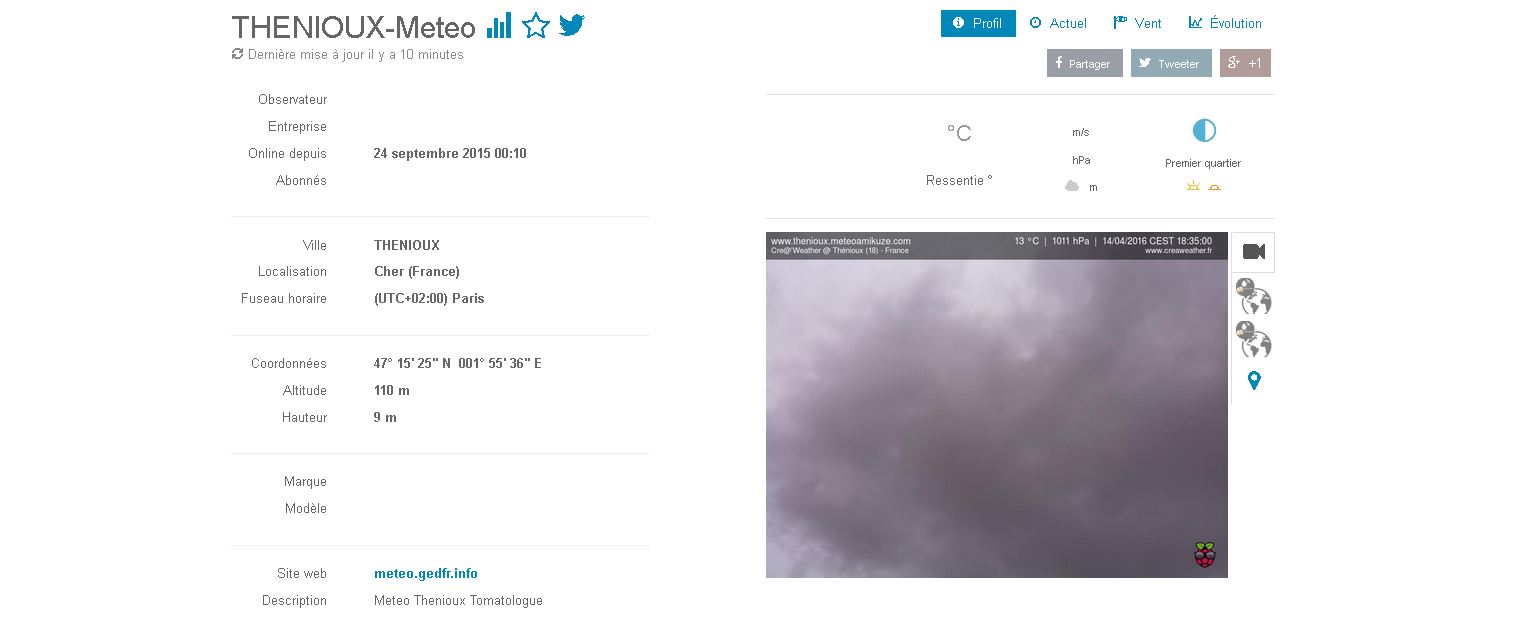
Task: Click the Google +1 button
Action: (1244, 63)
